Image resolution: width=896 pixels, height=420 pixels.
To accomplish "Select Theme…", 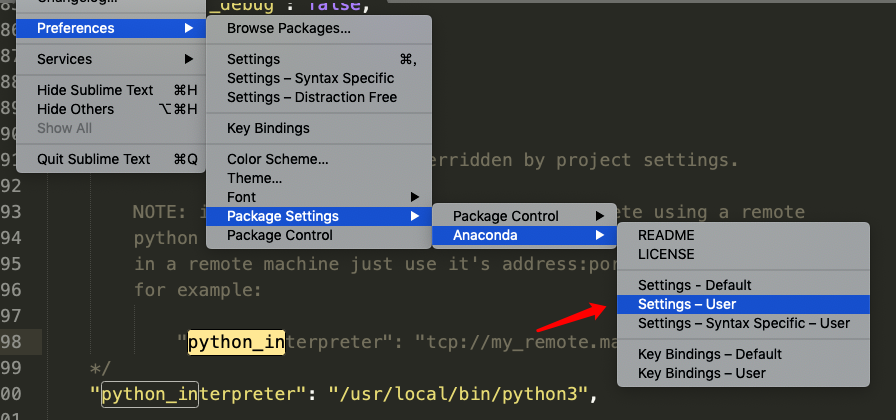I will click(318, 178).
